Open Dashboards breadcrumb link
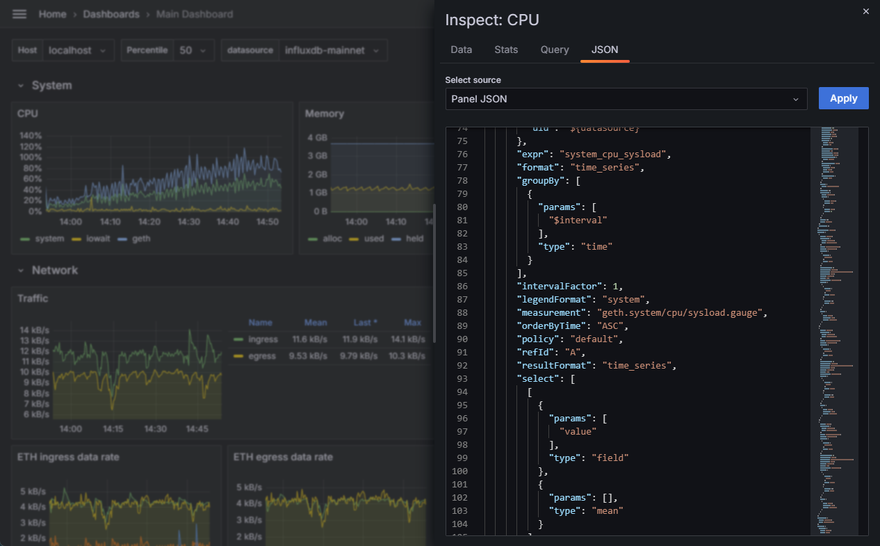The image size is (880, 546). (x=111, y=14)
